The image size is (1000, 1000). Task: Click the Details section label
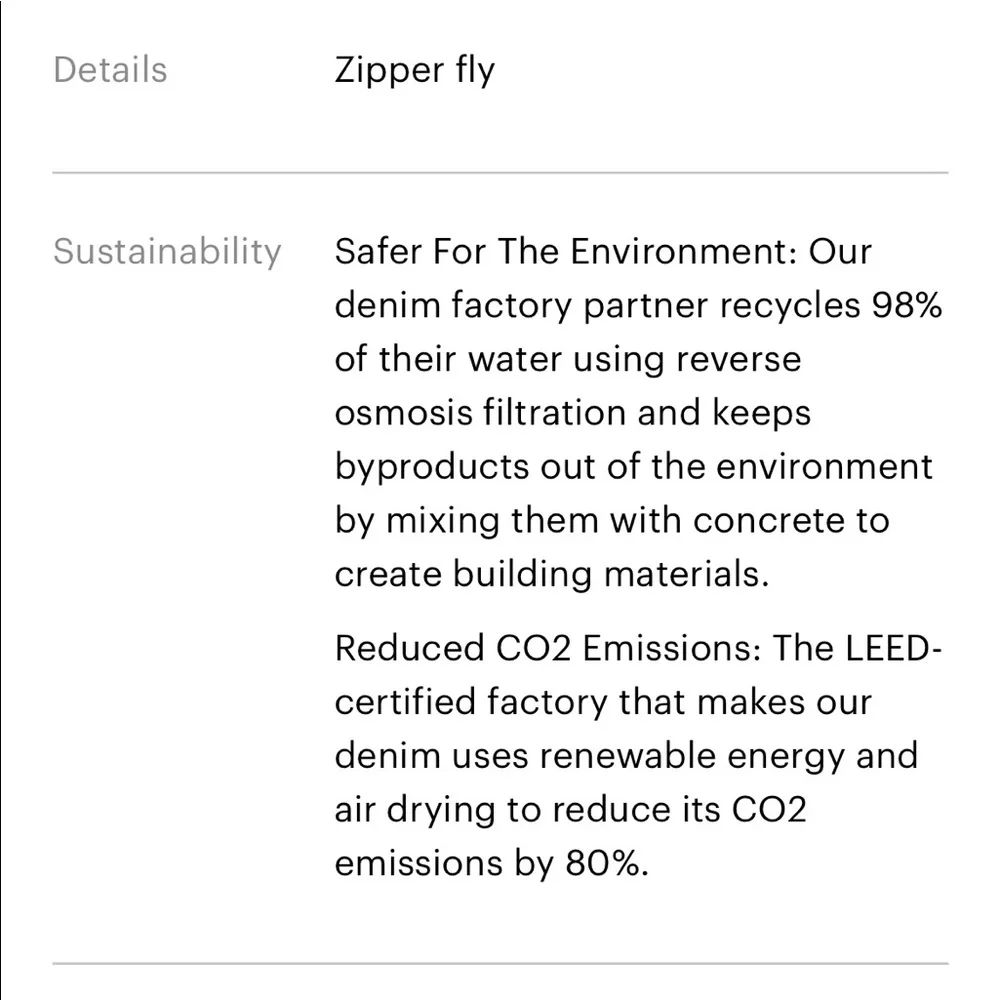click(x=110, y=71)
